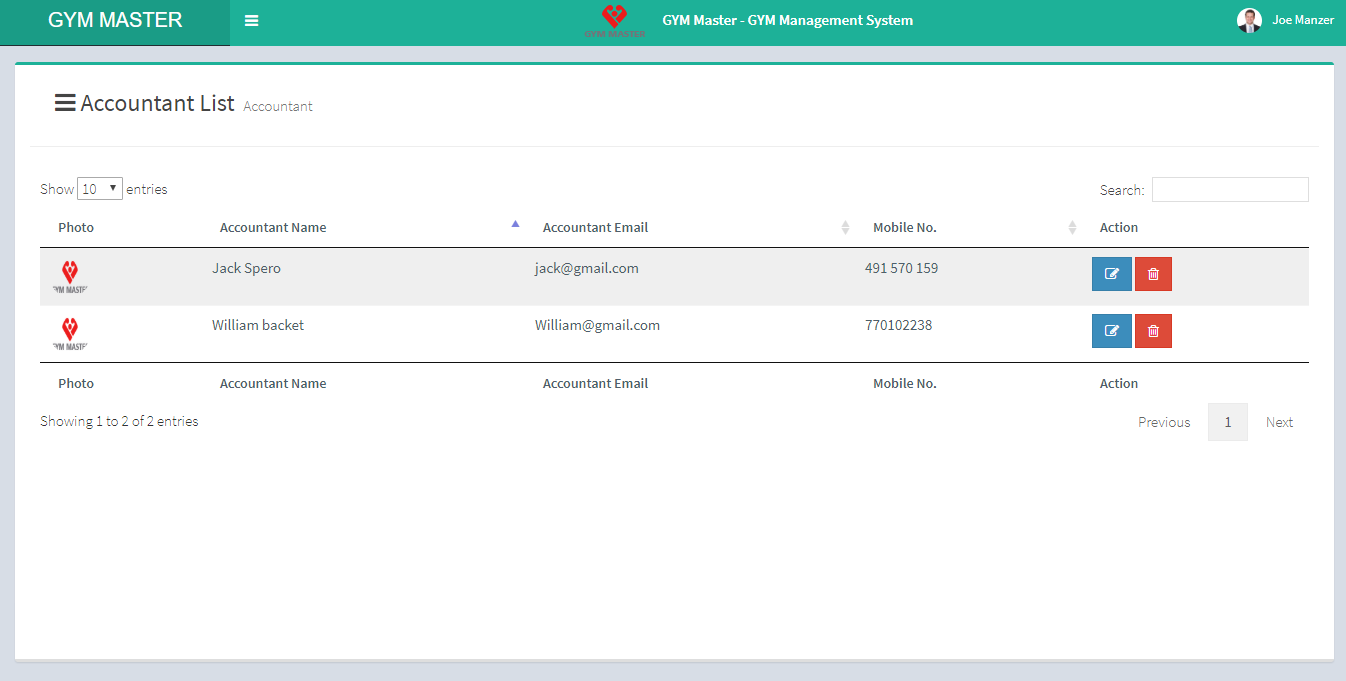The height and width of the screenshot is (681, 1346).
Task: Delete William backet's accountant record
Action: tap(1153, 331)
